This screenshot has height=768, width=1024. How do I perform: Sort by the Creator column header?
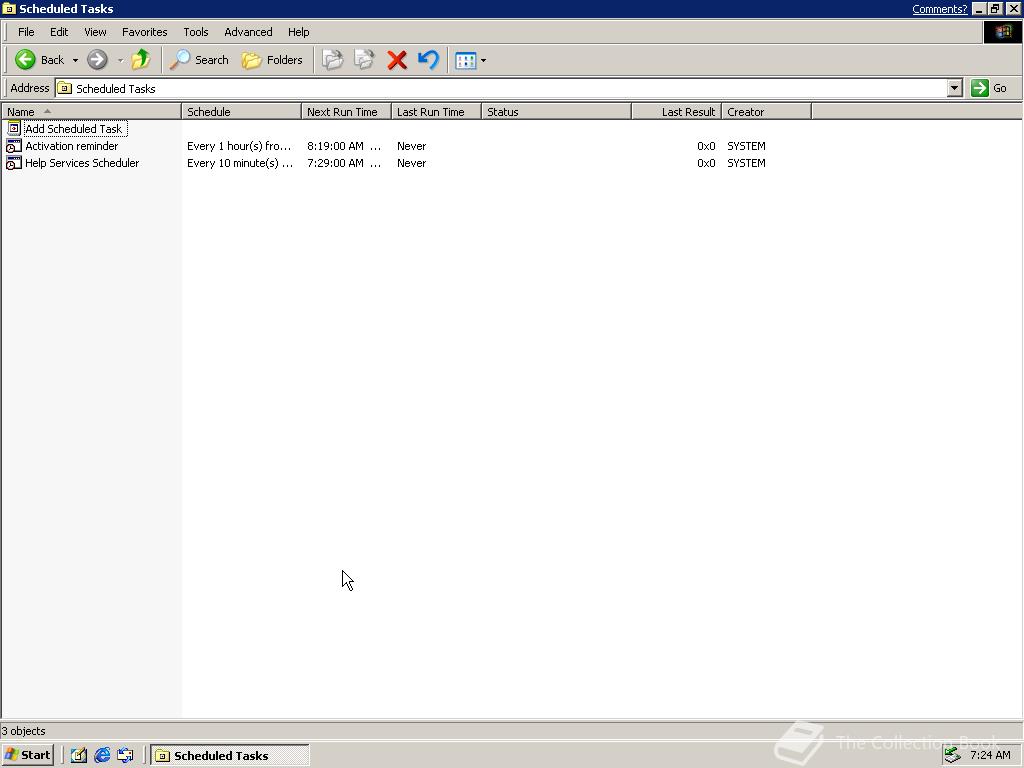(x=767, y=112)
